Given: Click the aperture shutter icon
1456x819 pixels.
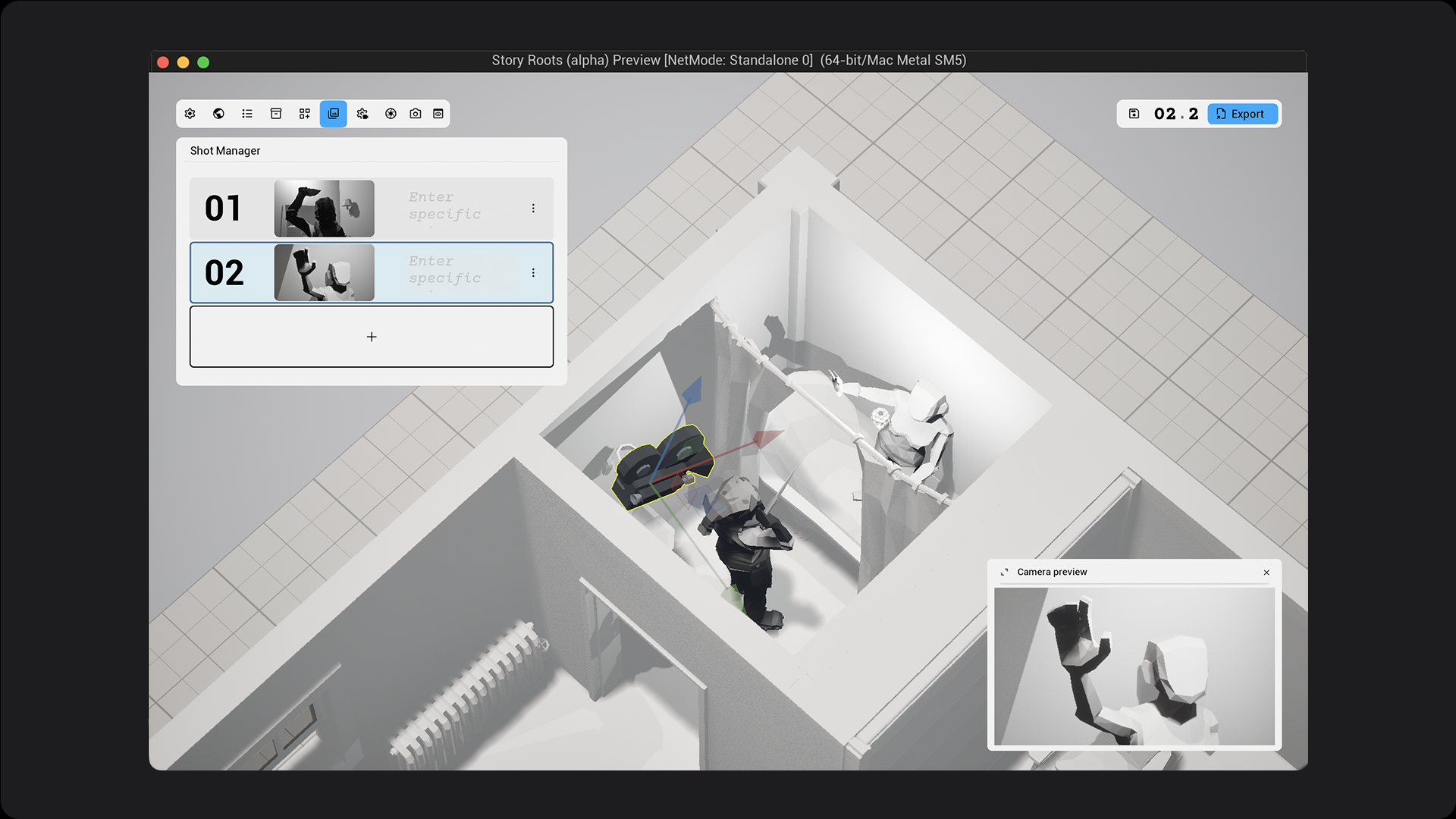Looking at the screenshot, I should click(391, 114).
